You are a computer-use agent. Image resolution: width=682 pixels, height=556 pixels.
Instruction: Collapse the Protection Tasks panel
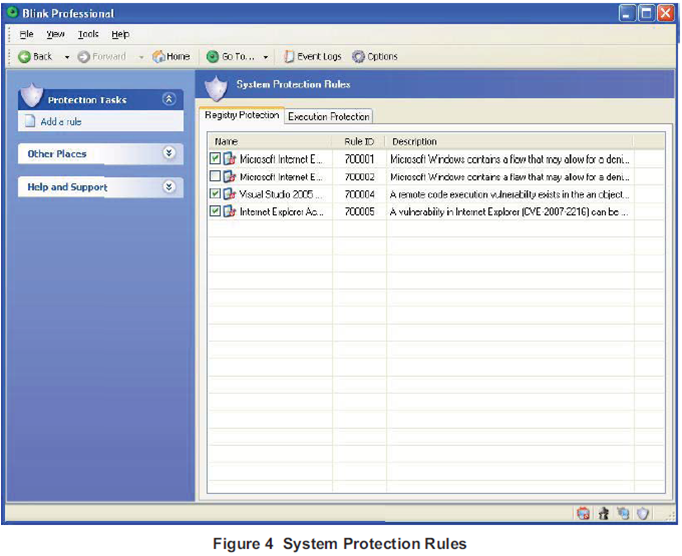pyautogui.click(x=169, y=99)
